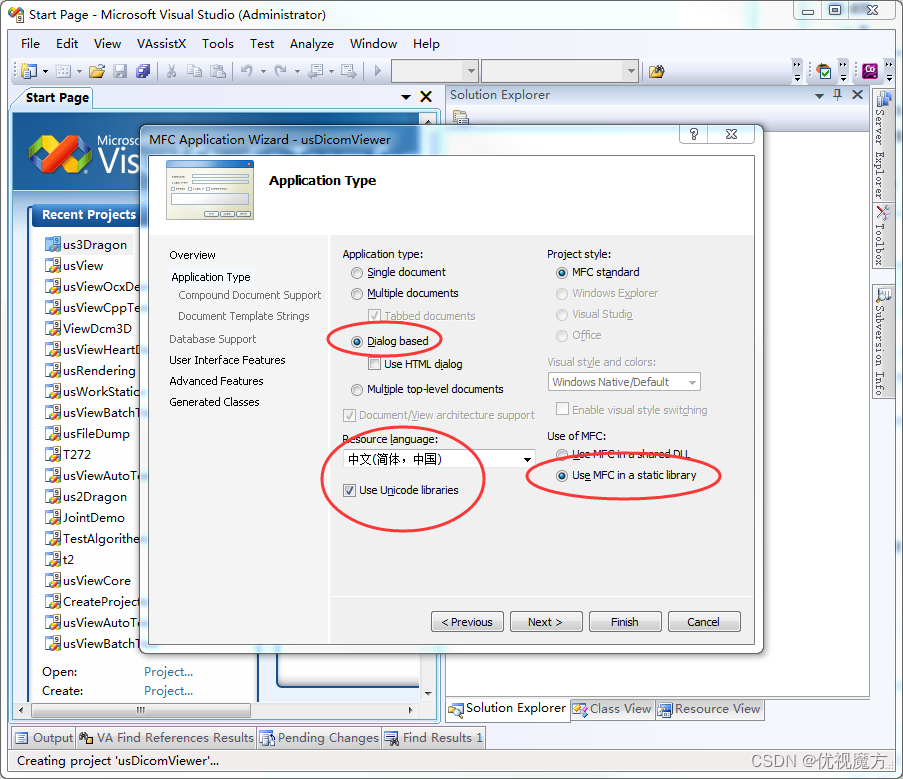Check the Use HTML dialog box
This screenshot has height=779, width=903.
(374, 364)
